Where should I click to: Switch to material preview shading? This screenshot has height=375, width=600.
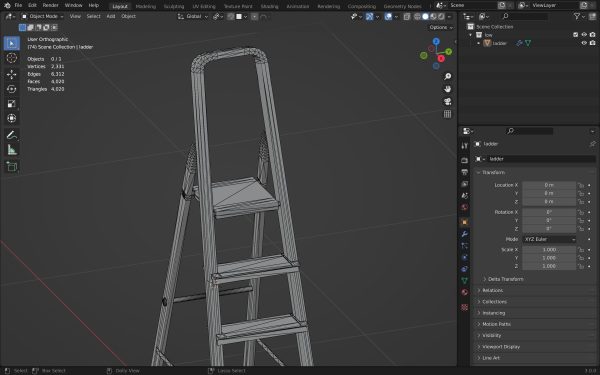[x=433, y=16]
